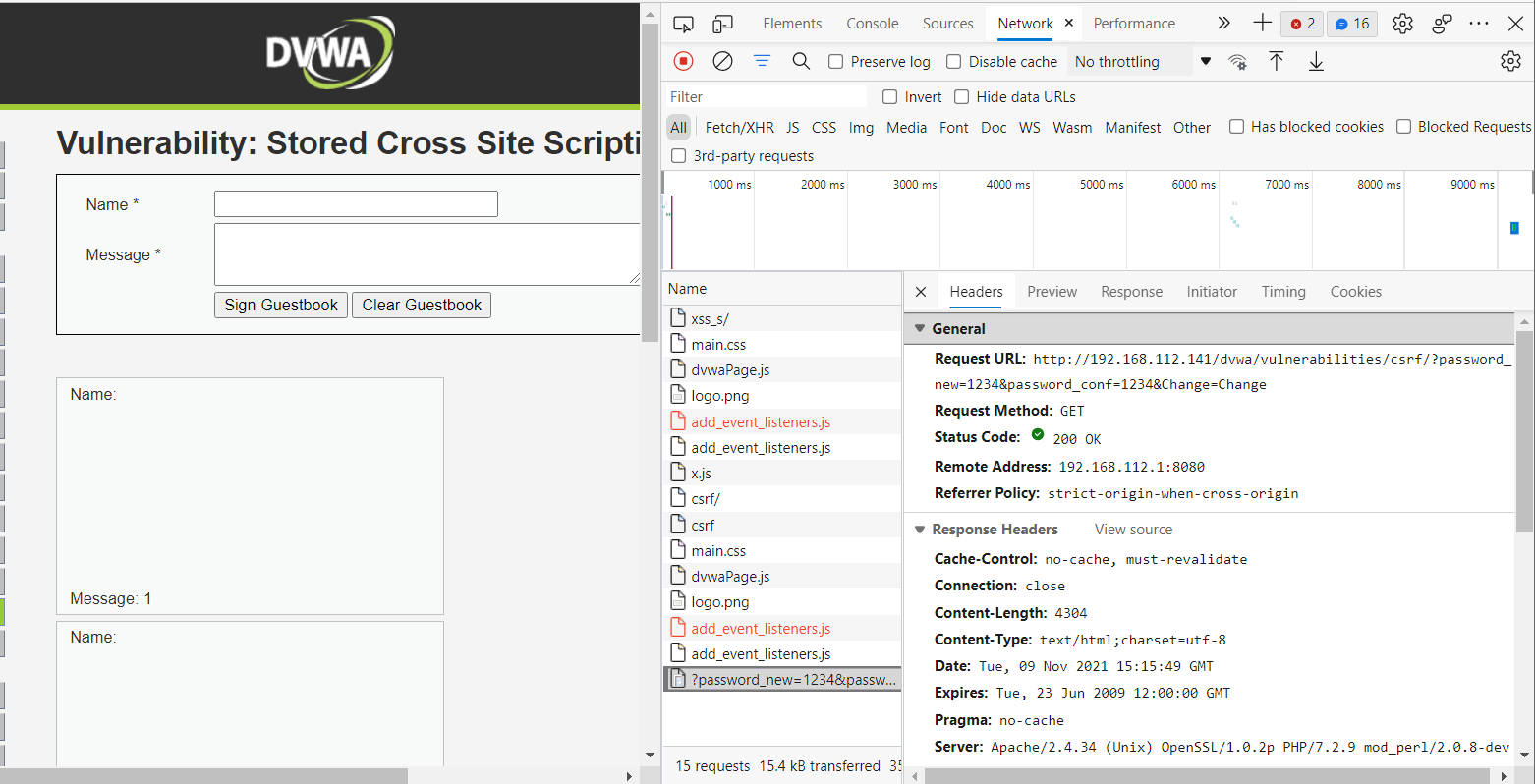Select the ?password_new=1234 request row
This screenshot has width=1535, height=784.
pos(782,680)
